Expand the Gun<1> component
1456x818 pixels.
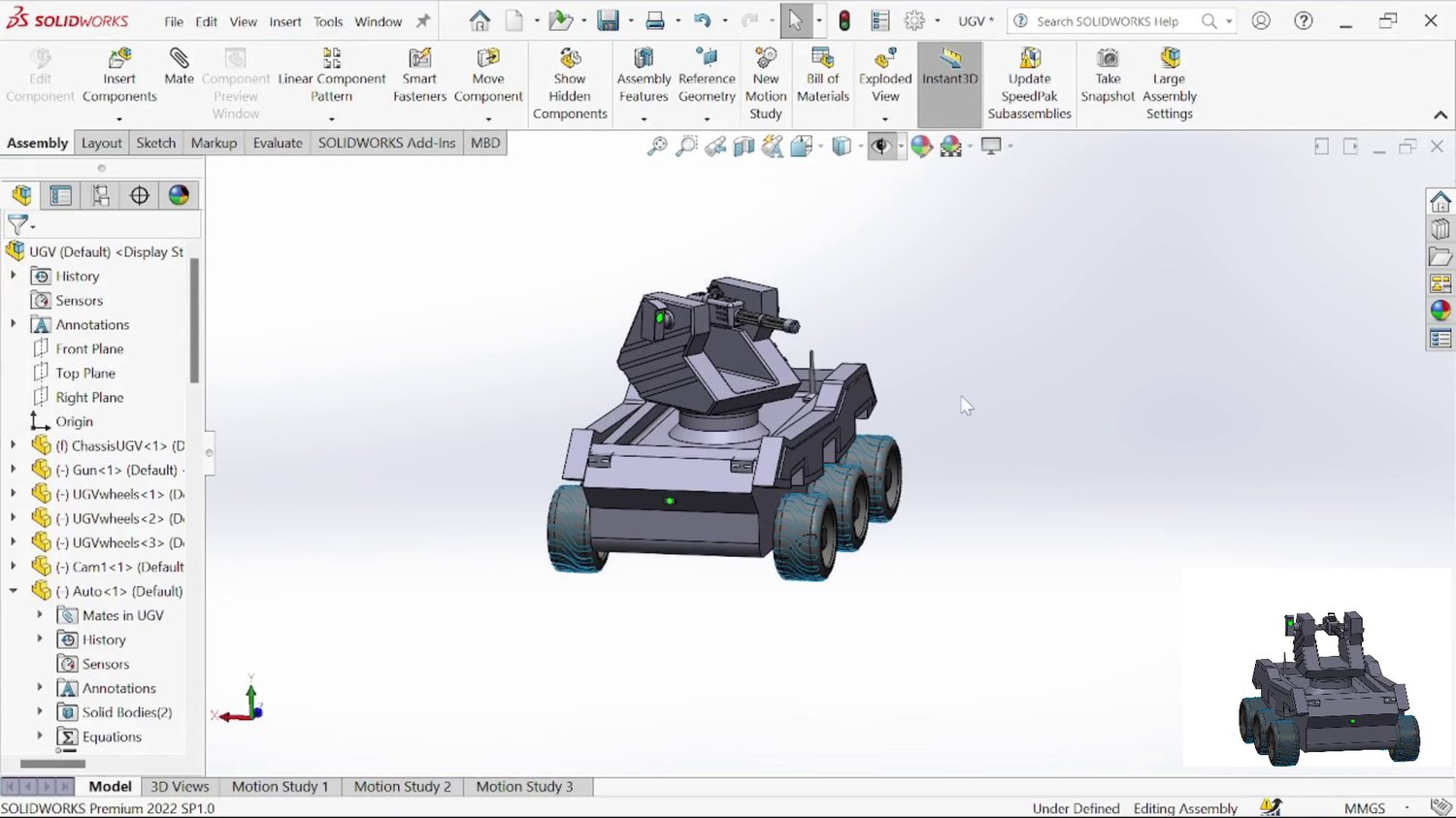coord(14,470)
